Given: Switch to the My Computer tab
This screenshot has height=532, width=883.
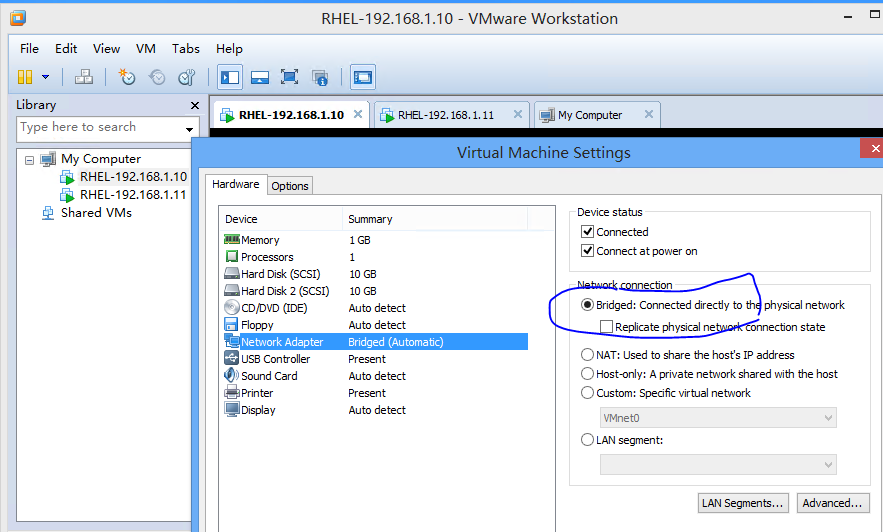Looking at the screenshot, I should [x=590, y=115].
